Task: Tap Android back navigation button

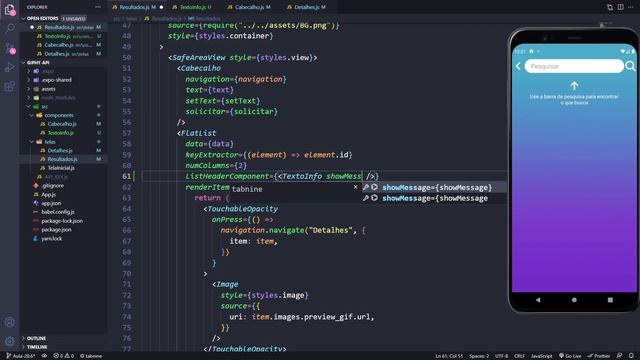Action: [x=538, y=300]
